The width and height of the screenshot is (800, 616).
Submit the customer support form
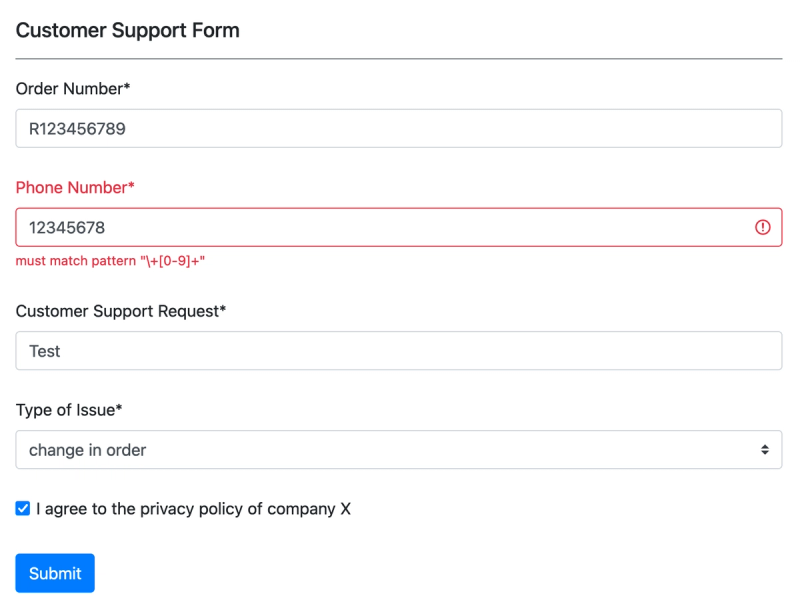point(55,573)
